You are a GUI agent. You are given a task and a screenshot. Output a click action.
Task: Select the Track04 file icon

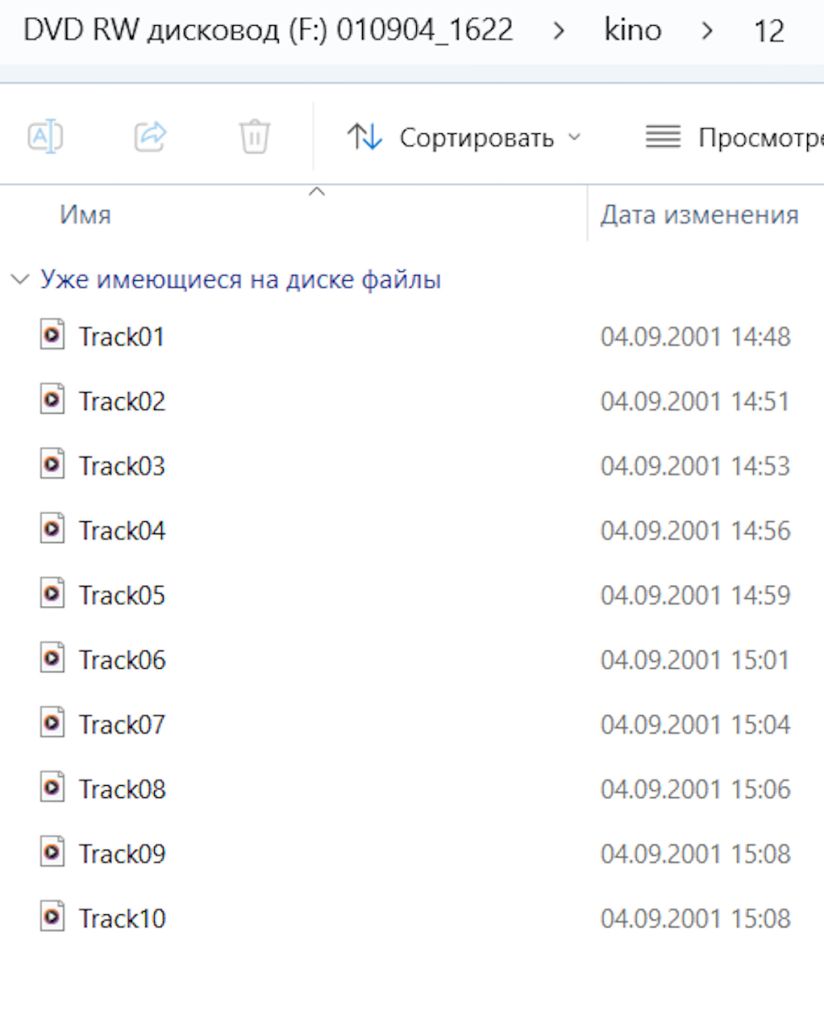[52, 529]
